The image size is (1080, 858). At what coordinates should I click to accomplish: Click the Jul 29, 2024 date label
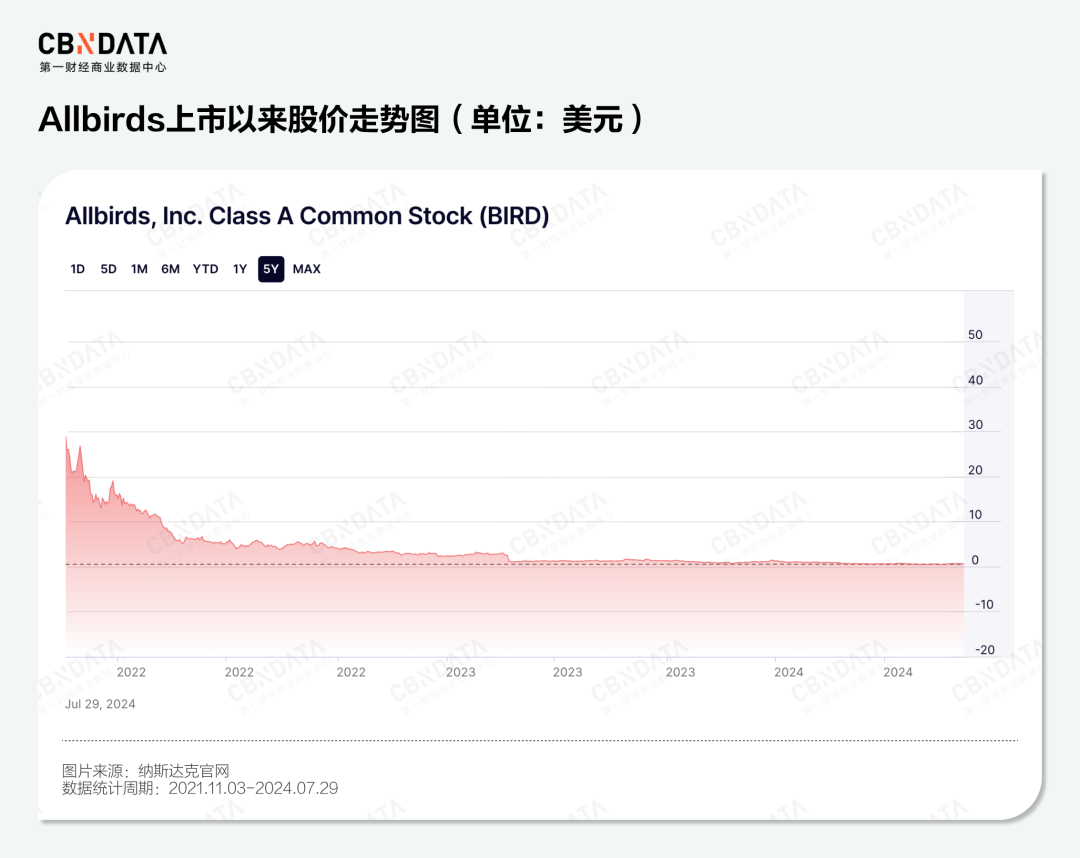100,704
